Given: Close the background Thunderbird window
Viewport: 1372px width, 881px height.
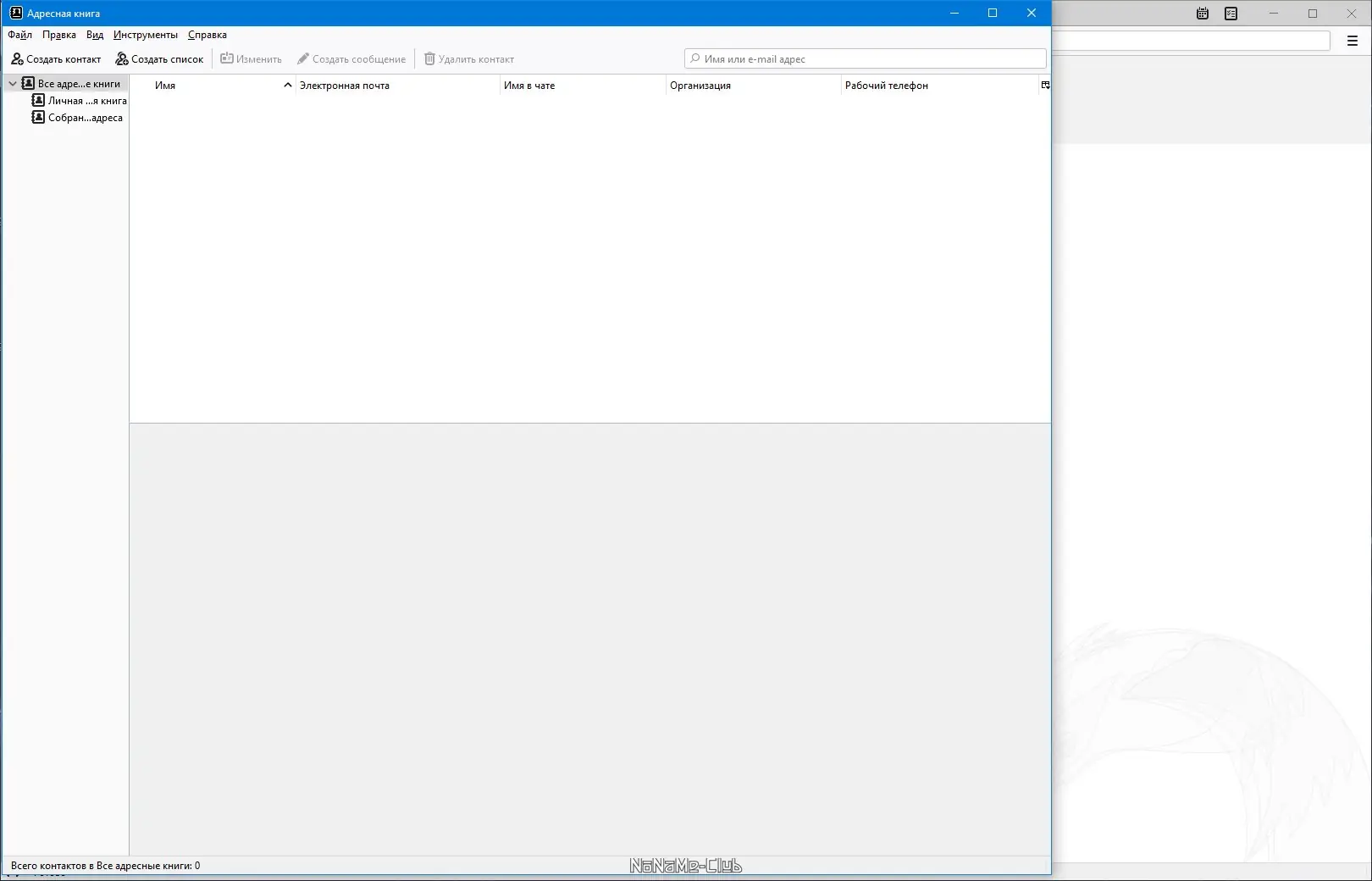Looking at the screenshot, I should pos(1352,14).
